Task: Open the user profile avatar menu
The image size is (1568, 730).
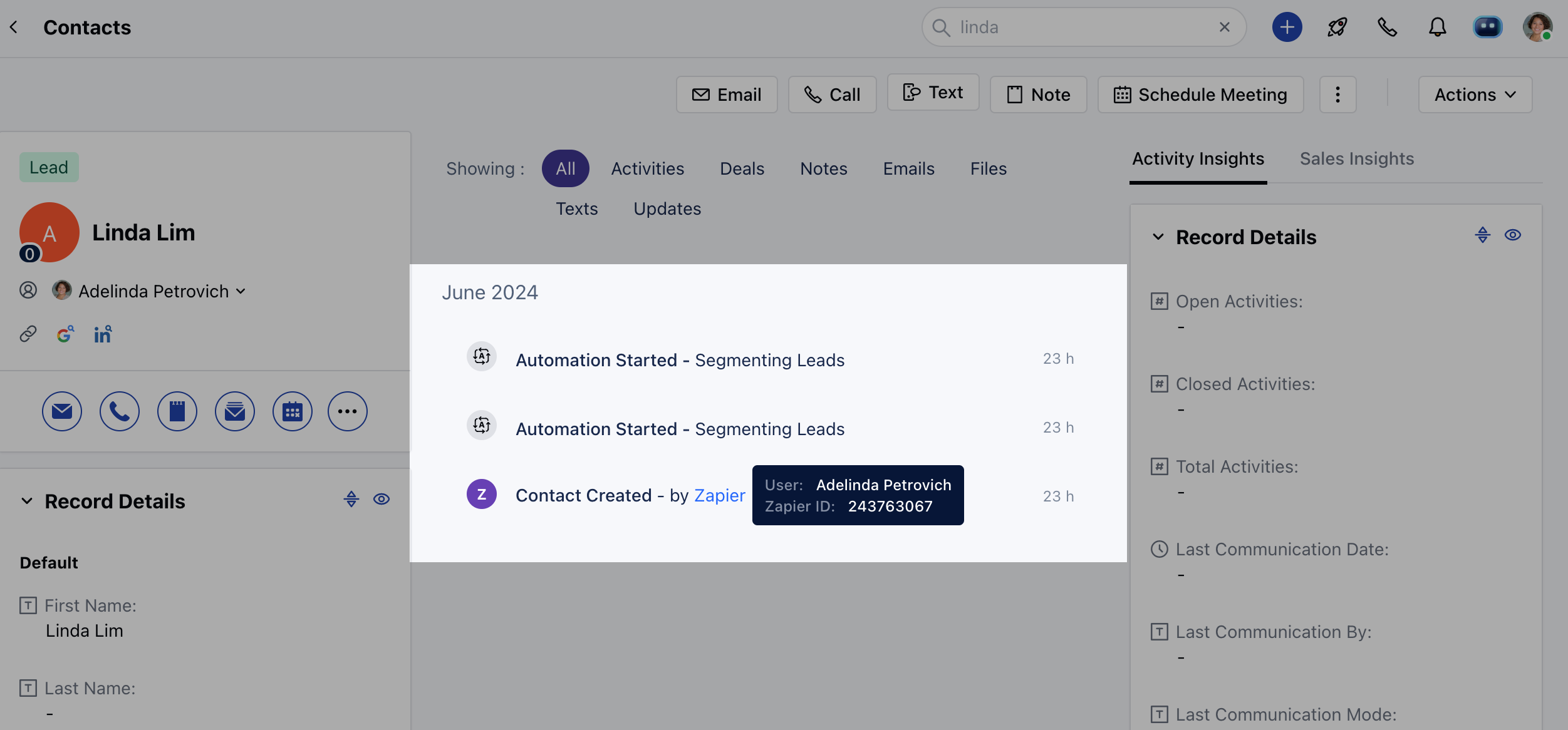Action: (1537, 28)
